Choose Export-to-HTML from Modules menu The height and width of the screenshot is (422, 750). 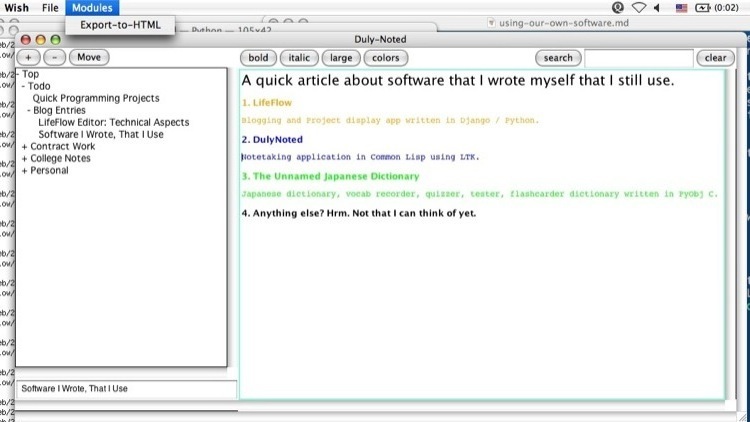tap(120, 25)
